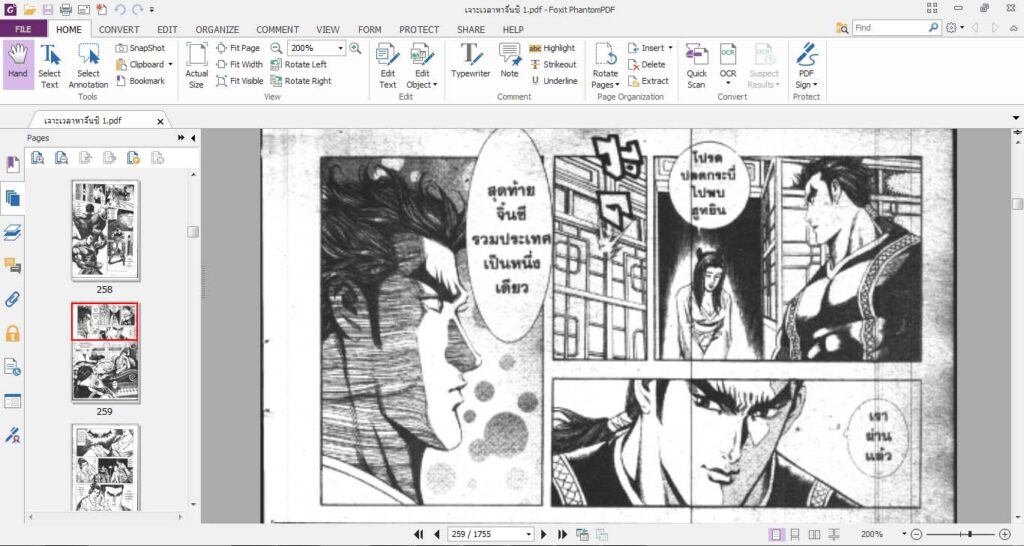1024x546 pixels.
Task: Click the zoom out minus in status bar
Action: pos(916,534)
